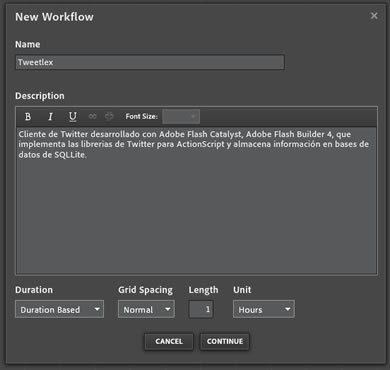Image resolution: width=390 pixels, height=370 pixels.
Task: Expand the Grid Spacing Normal dropdown
Action: [x=146, y=309]
